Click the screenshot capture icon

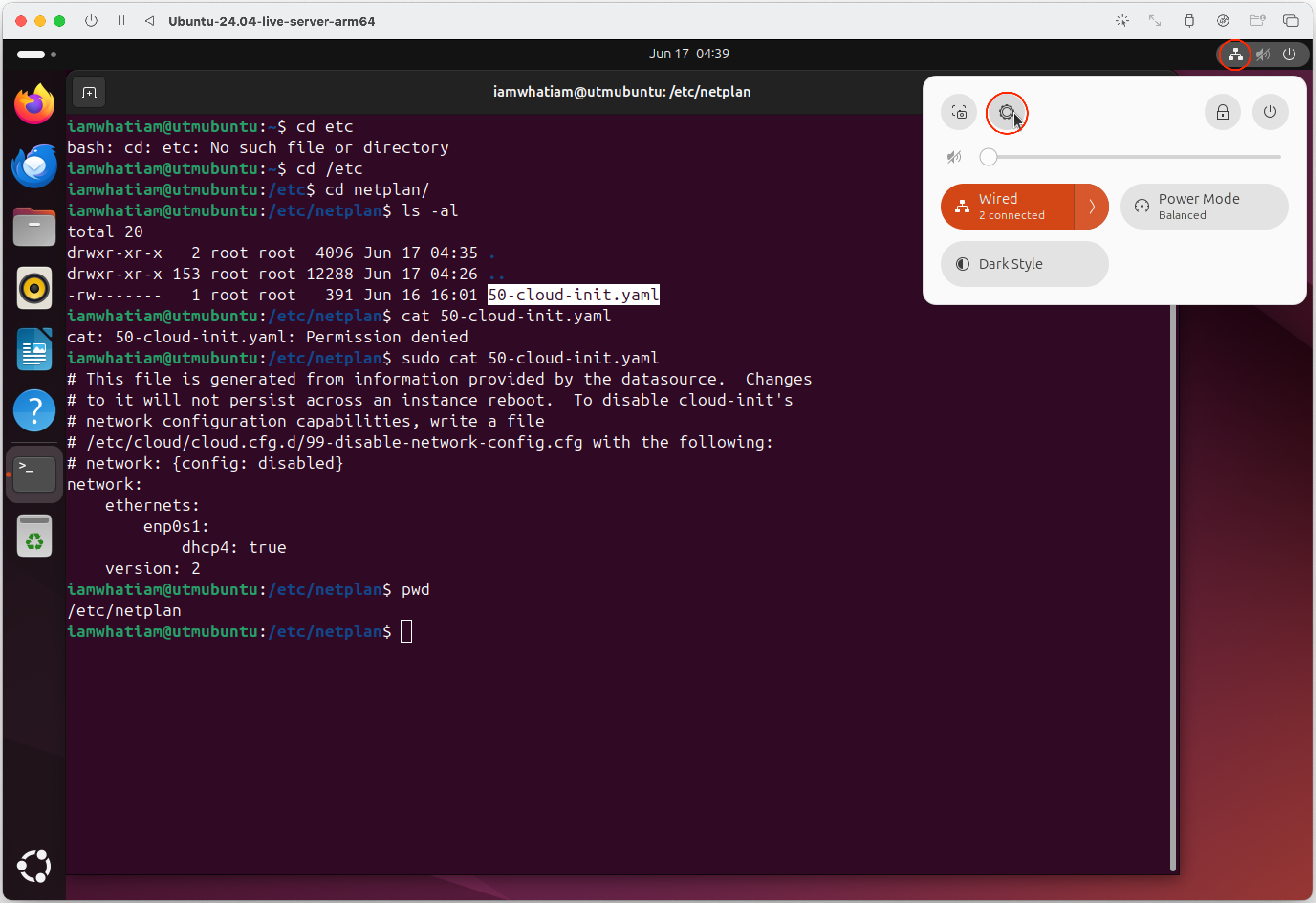pos(959,112)
